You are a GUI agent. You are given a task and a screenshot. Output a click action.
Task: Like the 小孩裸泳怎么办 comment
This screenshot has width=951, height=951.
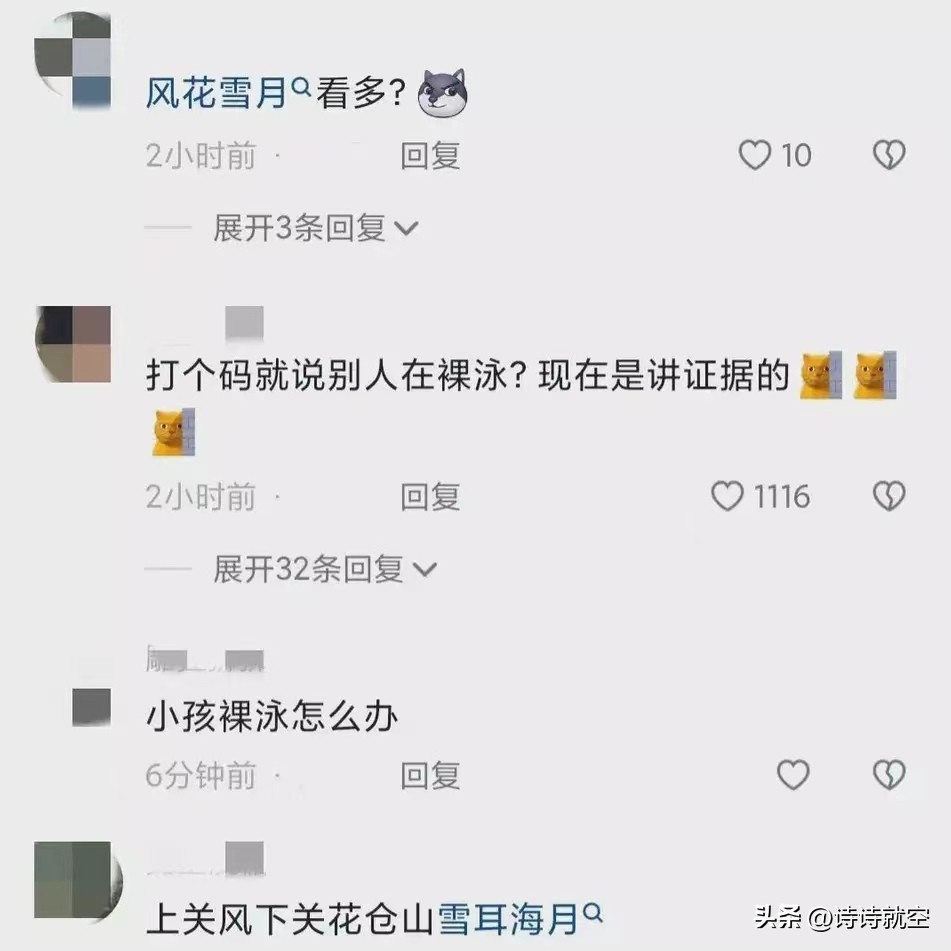793,775
